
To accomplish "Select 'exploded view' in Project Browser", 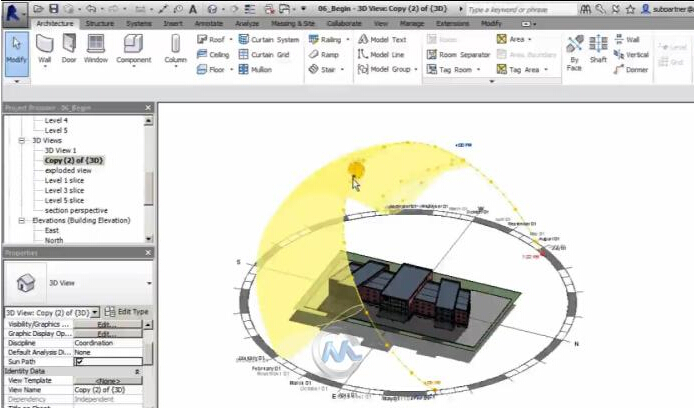I will pyautogui.click(x=69, y=170).
